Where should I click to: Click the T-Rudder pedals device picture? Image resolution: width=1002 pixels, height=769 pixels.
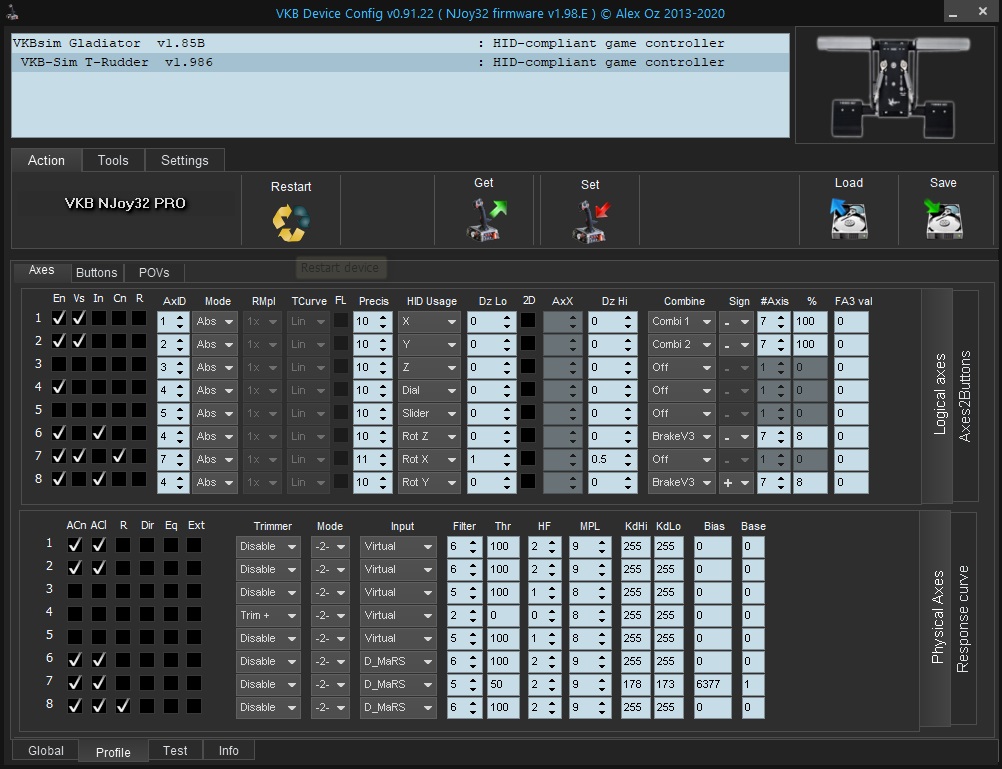(x=894, y=85)
